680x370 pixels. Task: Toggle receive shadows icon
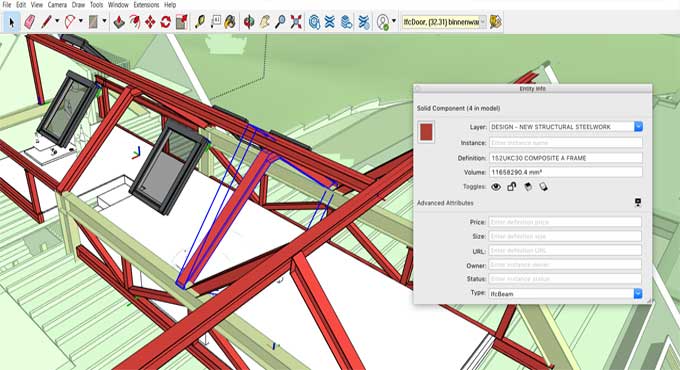coord(528,187)
